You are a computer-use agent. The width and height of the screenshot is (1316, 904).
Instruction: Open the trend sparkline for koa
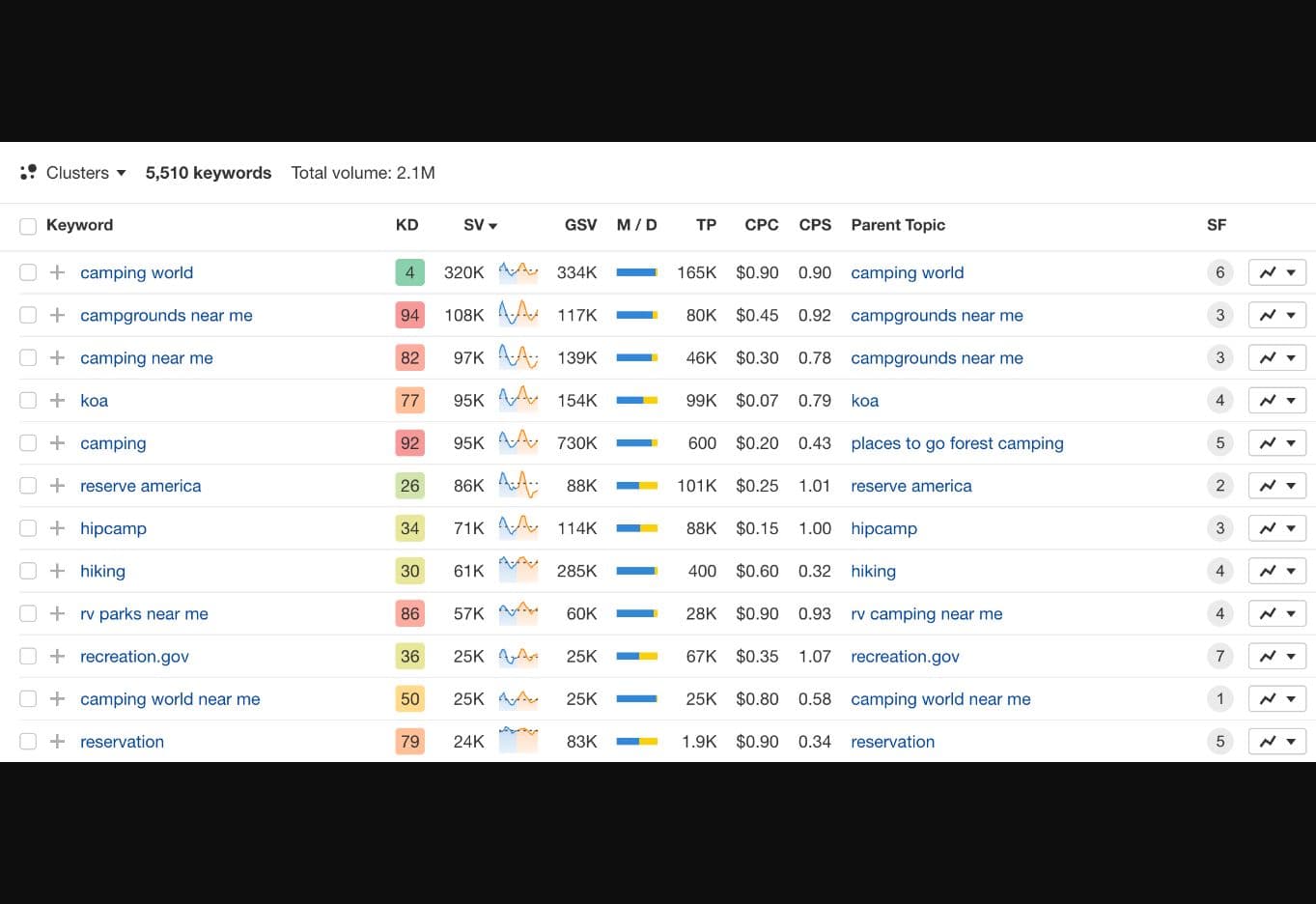[x=518, y=400]
